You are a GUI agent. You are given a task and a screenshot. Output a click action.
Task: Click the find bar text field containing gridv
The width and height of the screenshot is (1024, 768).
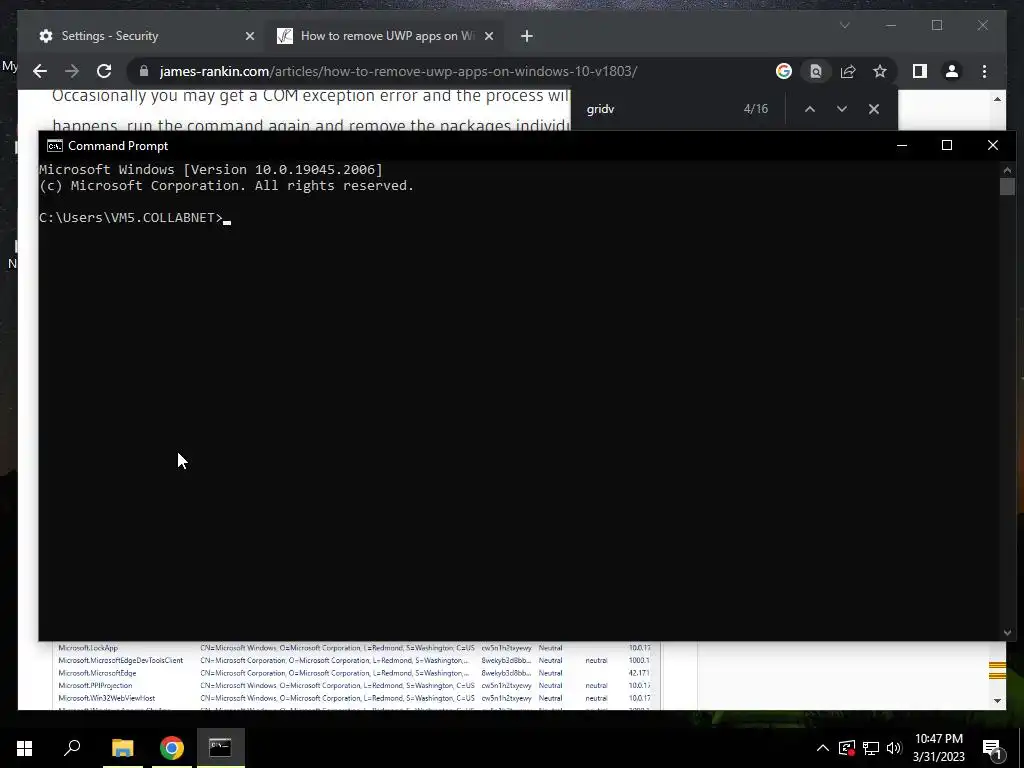coord(656,109)
